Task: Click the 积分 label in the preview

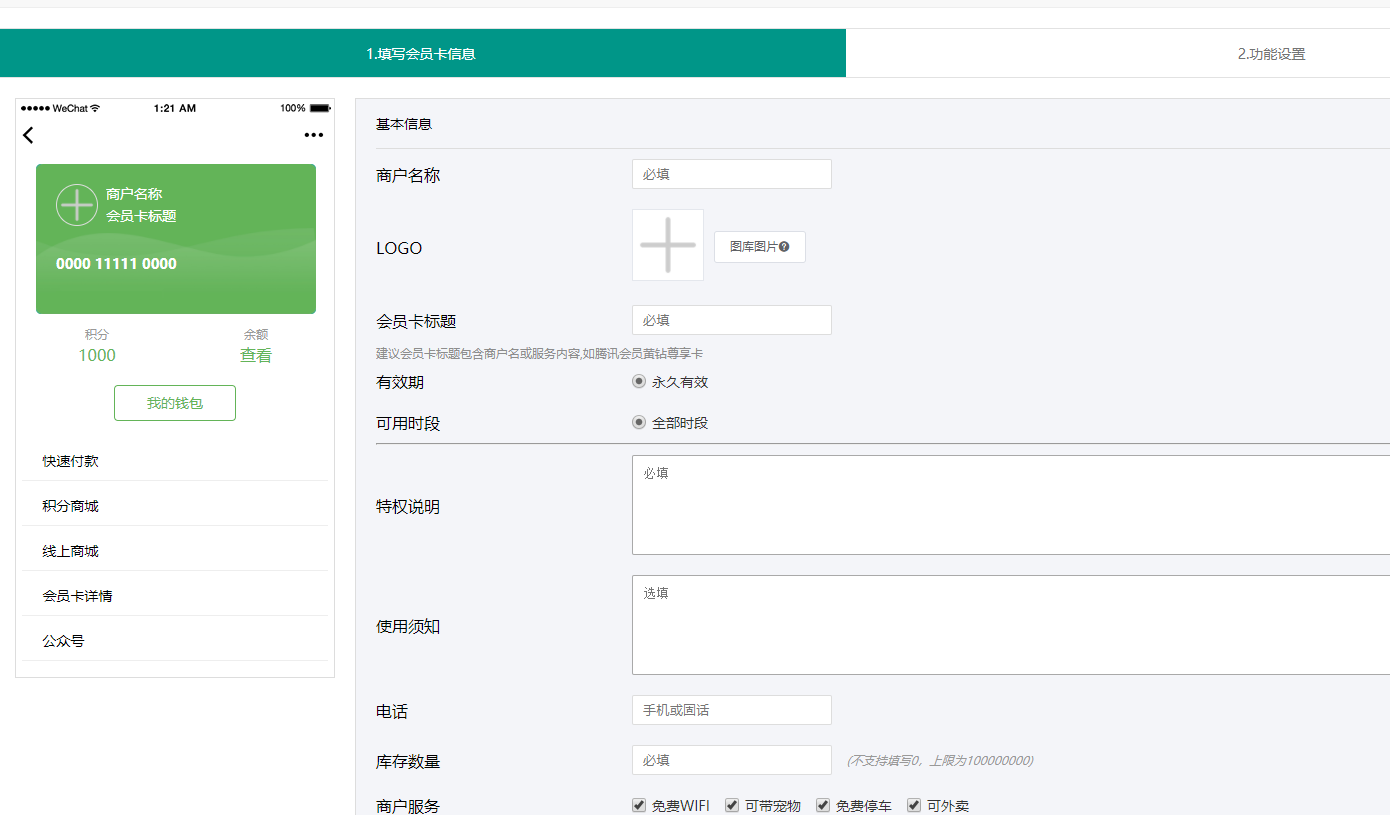Action: pyautogui.click(x=97, y=335)
